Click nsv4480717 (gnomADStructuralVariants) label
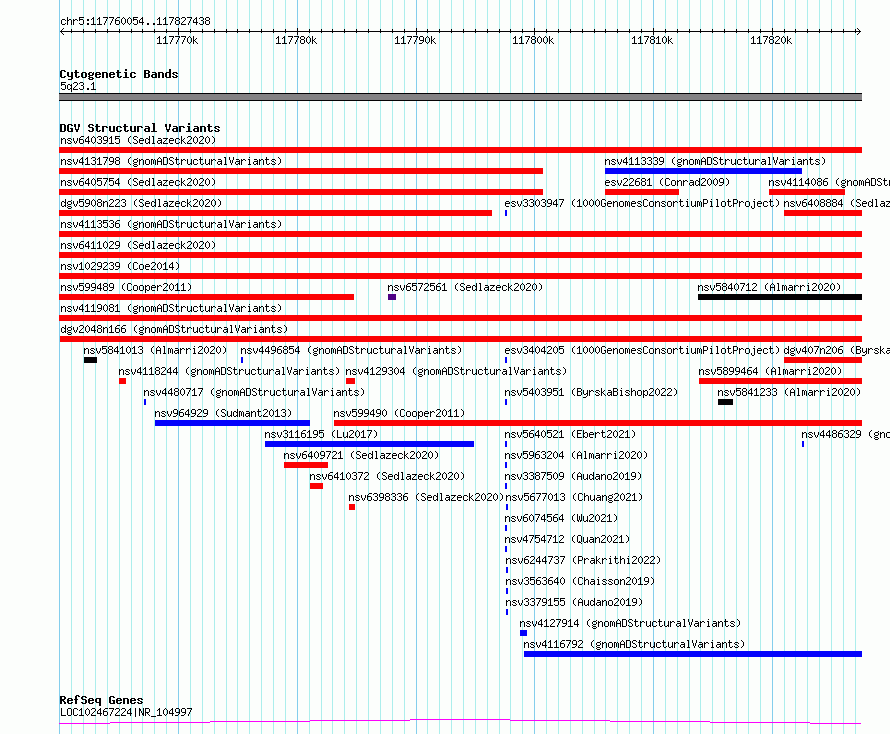Viewport: 890px width, 734px height. pyautogui.click(x=254, y=392)
